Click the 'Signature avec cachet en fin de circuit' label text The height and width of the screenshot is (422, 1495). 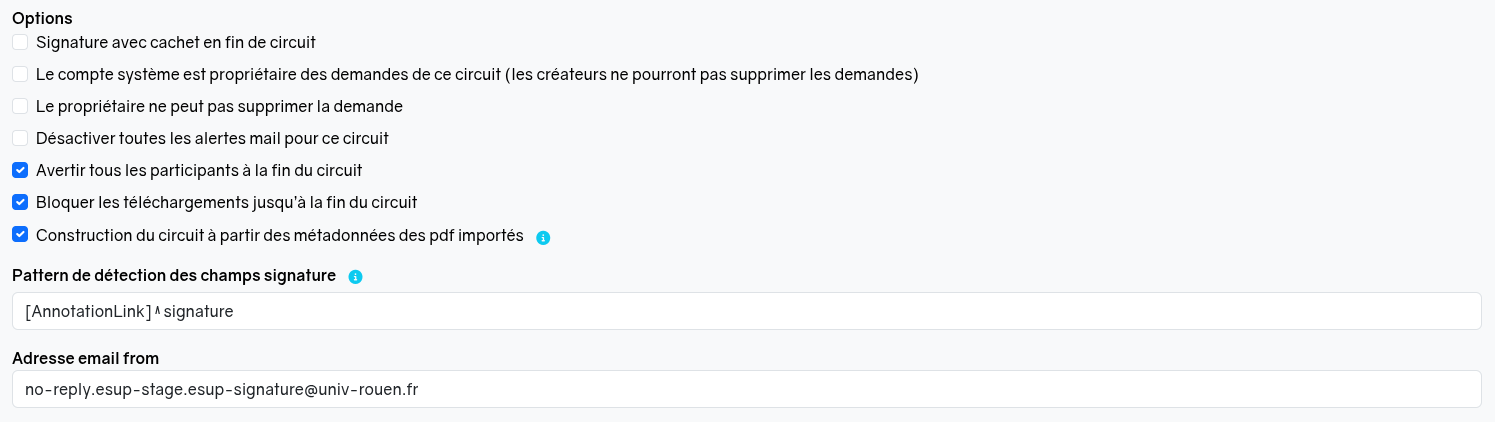tap(175, 42)
